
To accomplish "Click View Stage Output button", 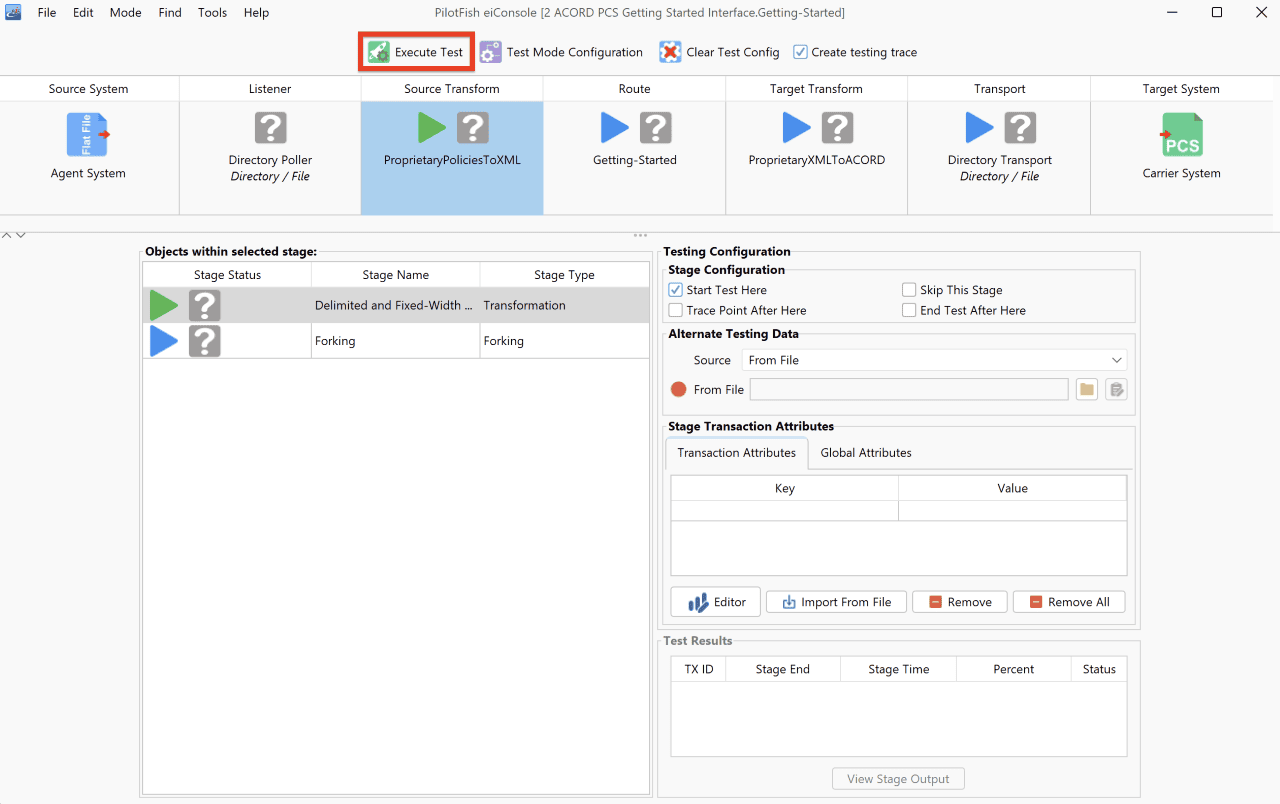I will point(899,779).
